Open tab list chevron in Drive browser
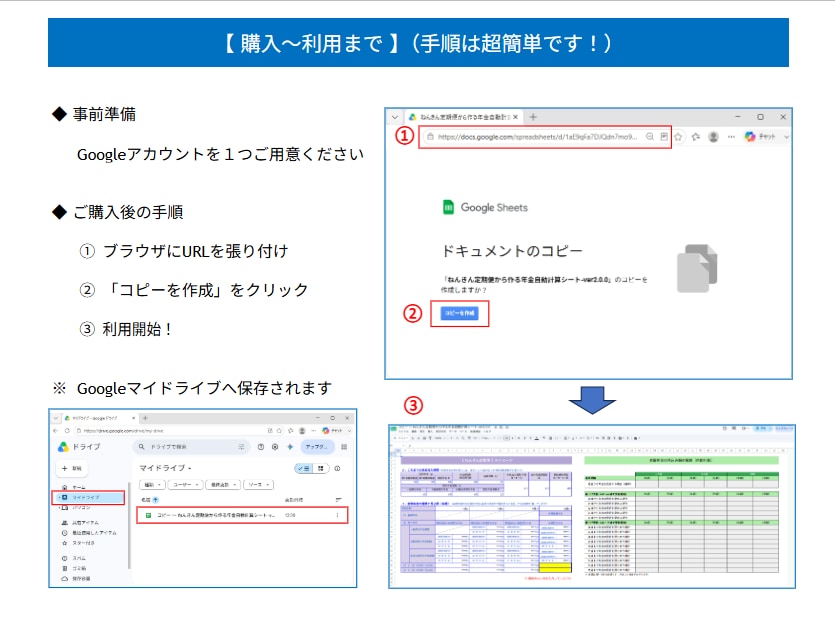The height and width of the screenshot is (636, 835). click(x=55, y=418)
